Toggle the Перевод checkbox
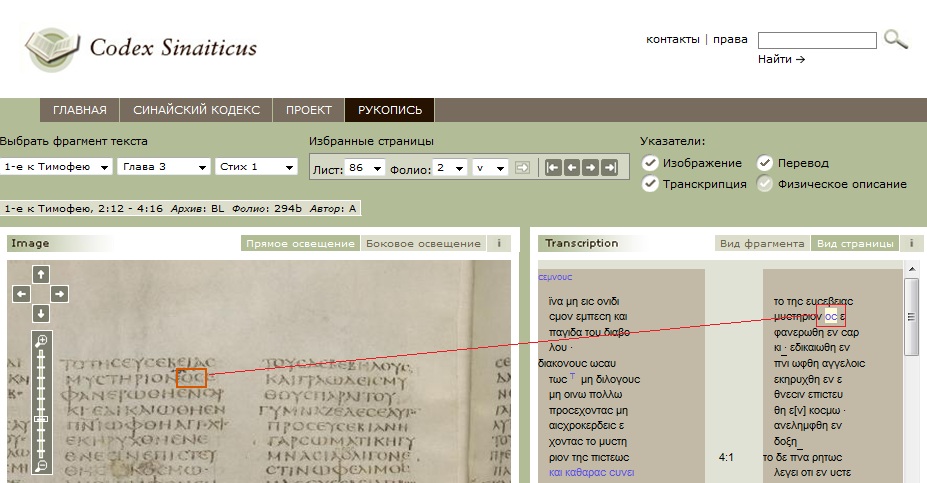Image resolution: width=927 pixels, height=483 pixels. 765,163
